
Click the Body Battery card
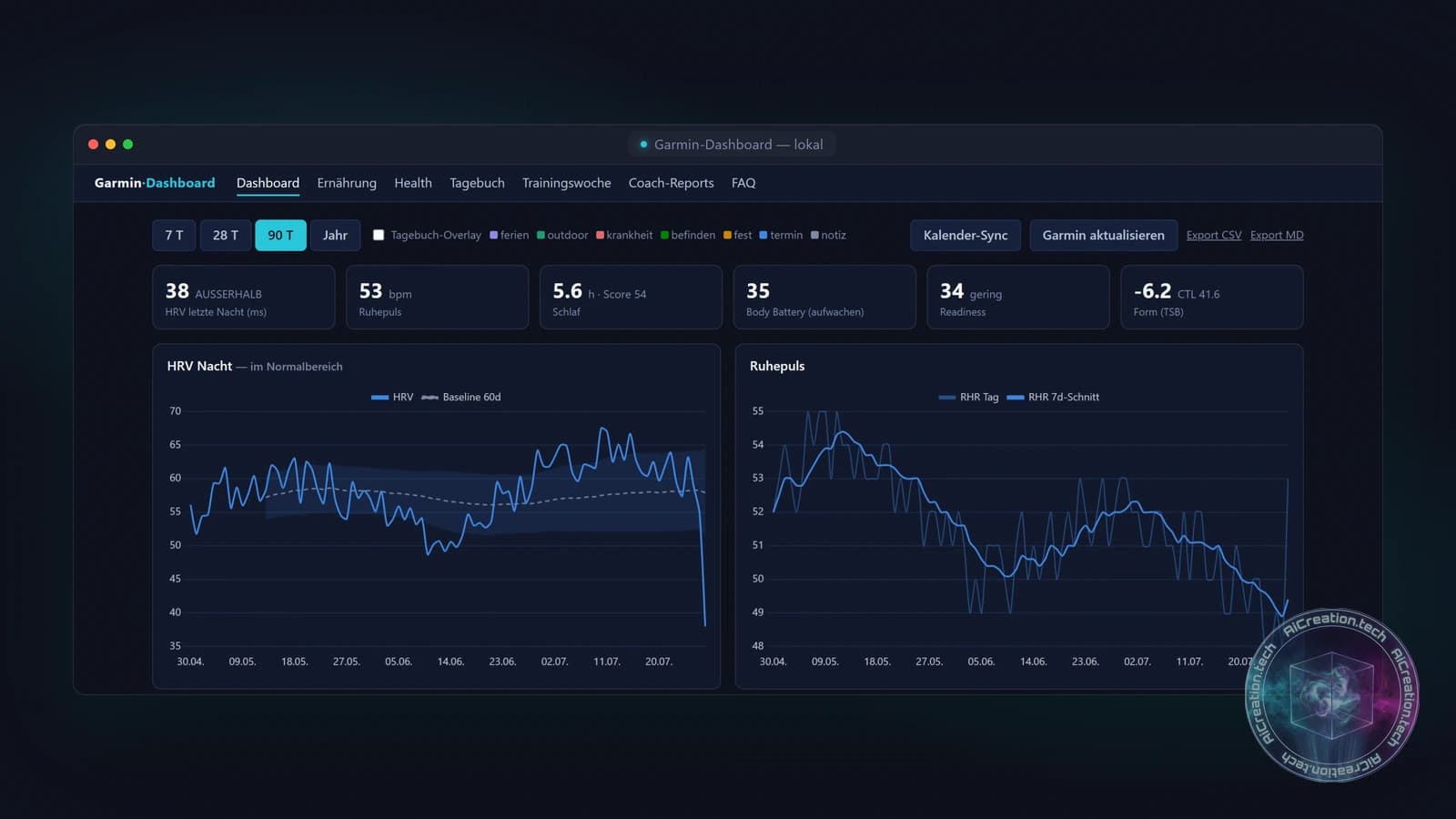824,298
